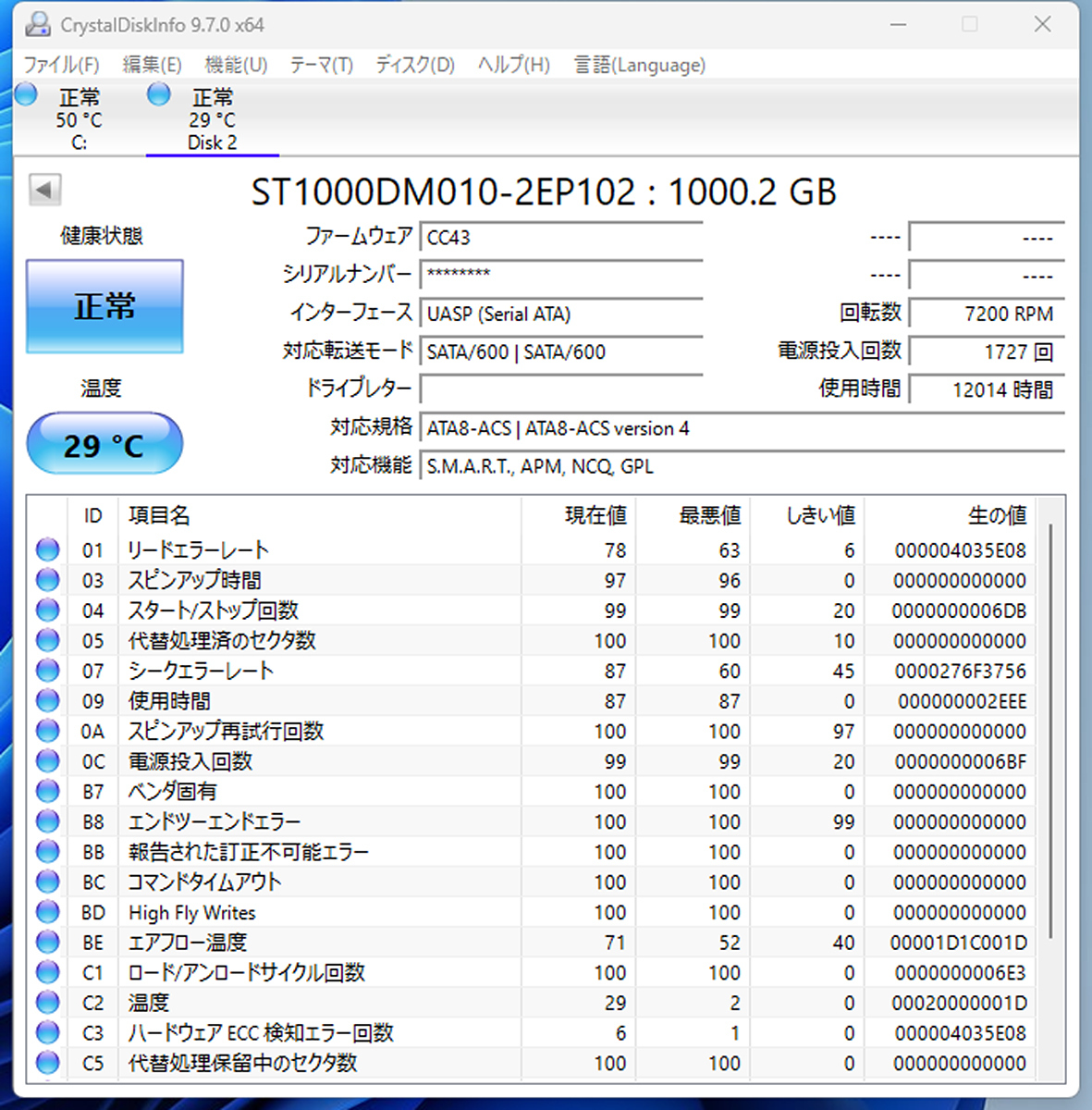The height and width of the screenshot is (1110, 1092).
Task: Select the C: drive tab at 50 °C
Action: (80, 119)
